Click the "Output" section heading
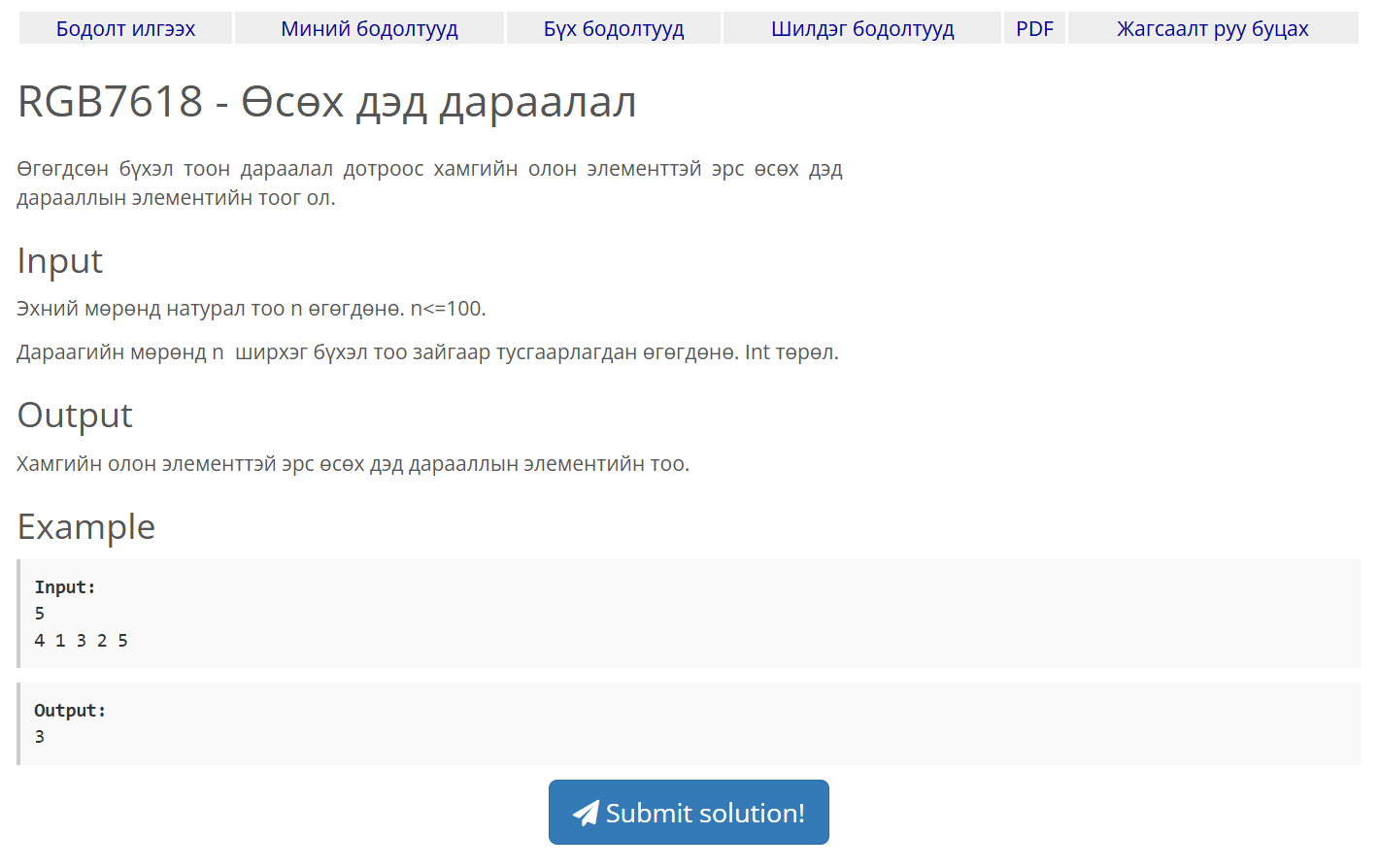1380x868 pixels. point(74,416)
